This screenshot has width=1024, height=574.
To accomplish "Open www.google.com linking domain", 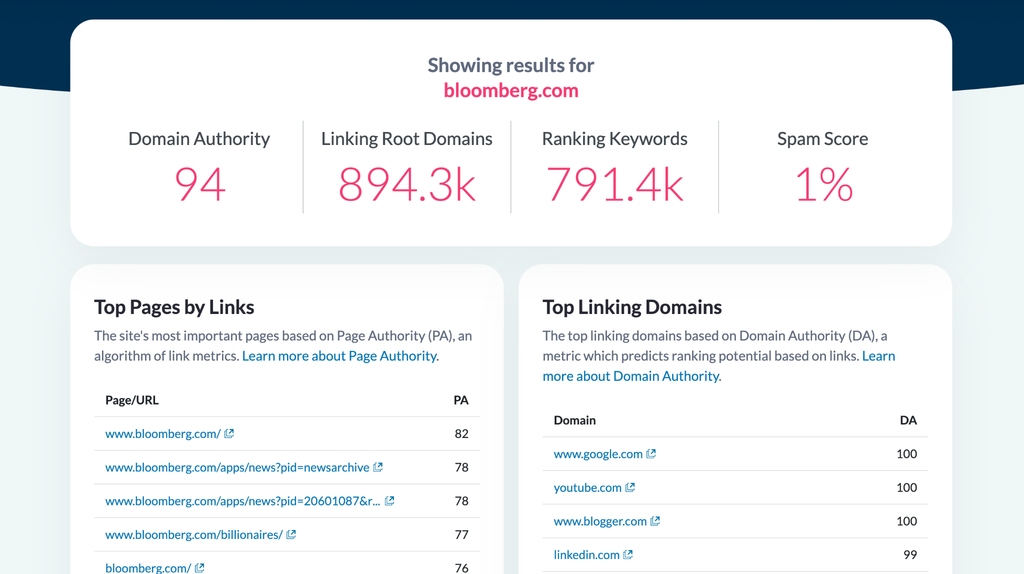I will [598, 454].
